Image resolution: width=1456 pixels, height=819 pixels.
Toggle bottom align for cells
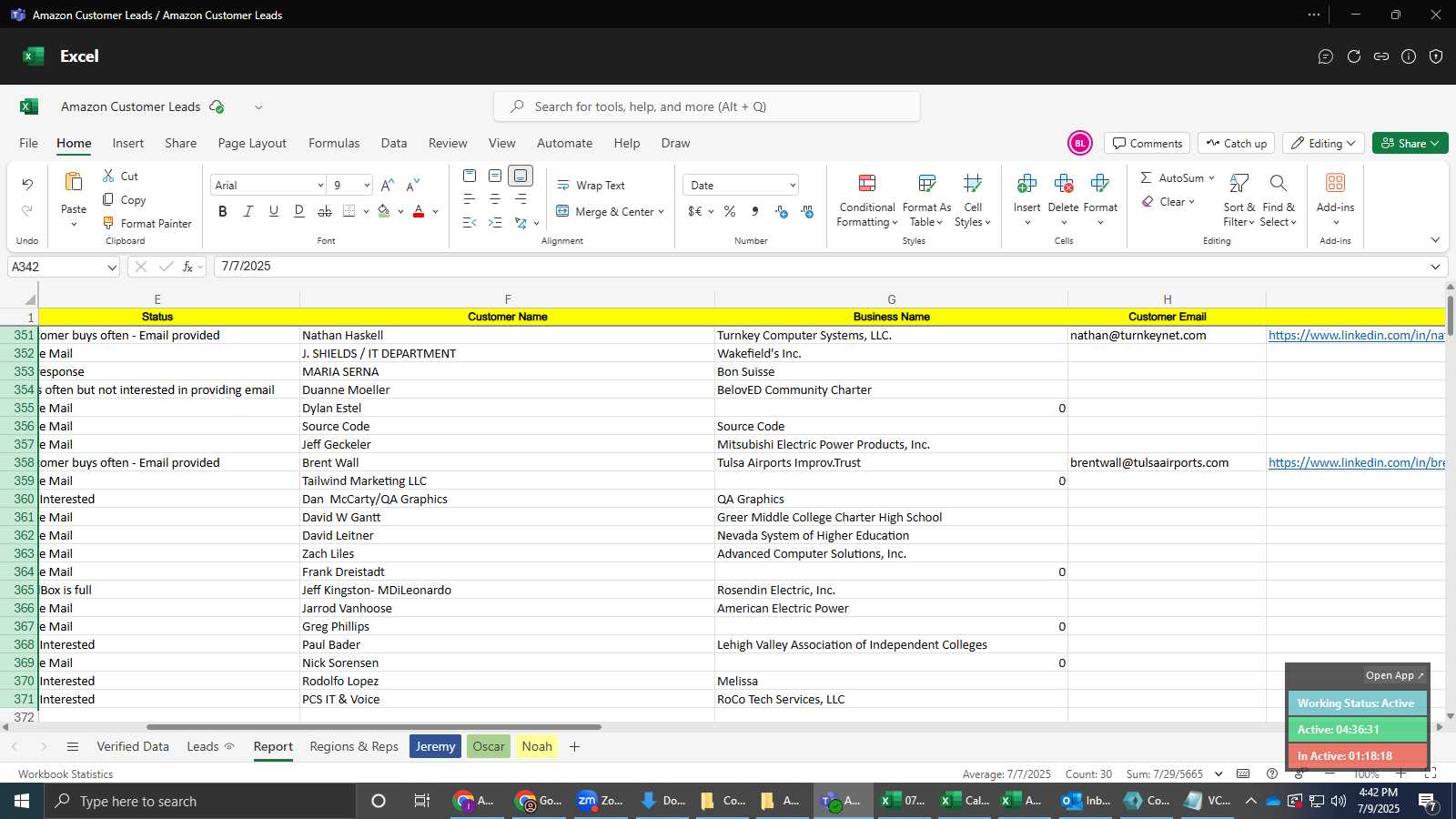click(x=521, y=176)
